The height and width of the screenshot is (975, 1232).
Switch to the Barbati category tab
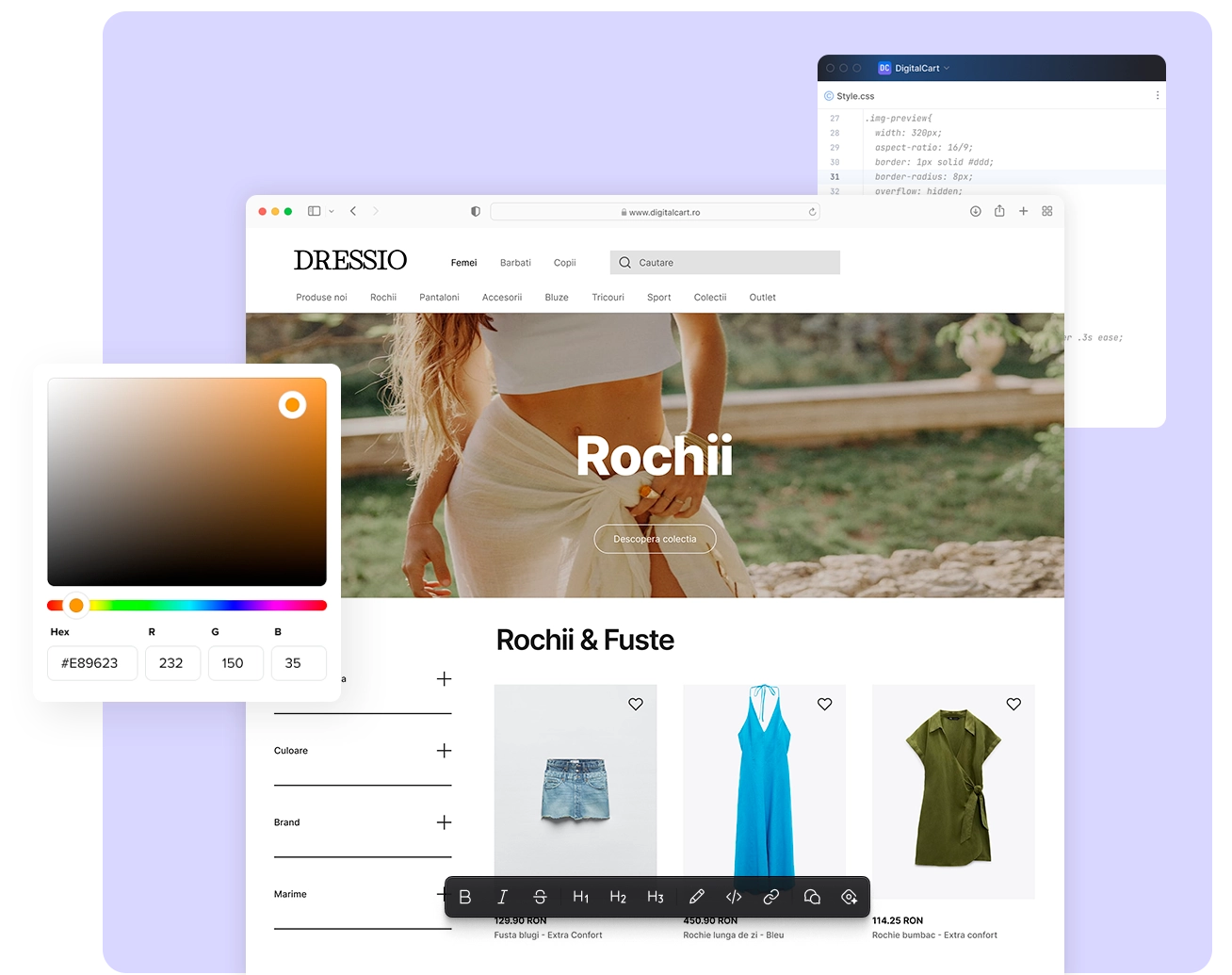coord(515,262)
